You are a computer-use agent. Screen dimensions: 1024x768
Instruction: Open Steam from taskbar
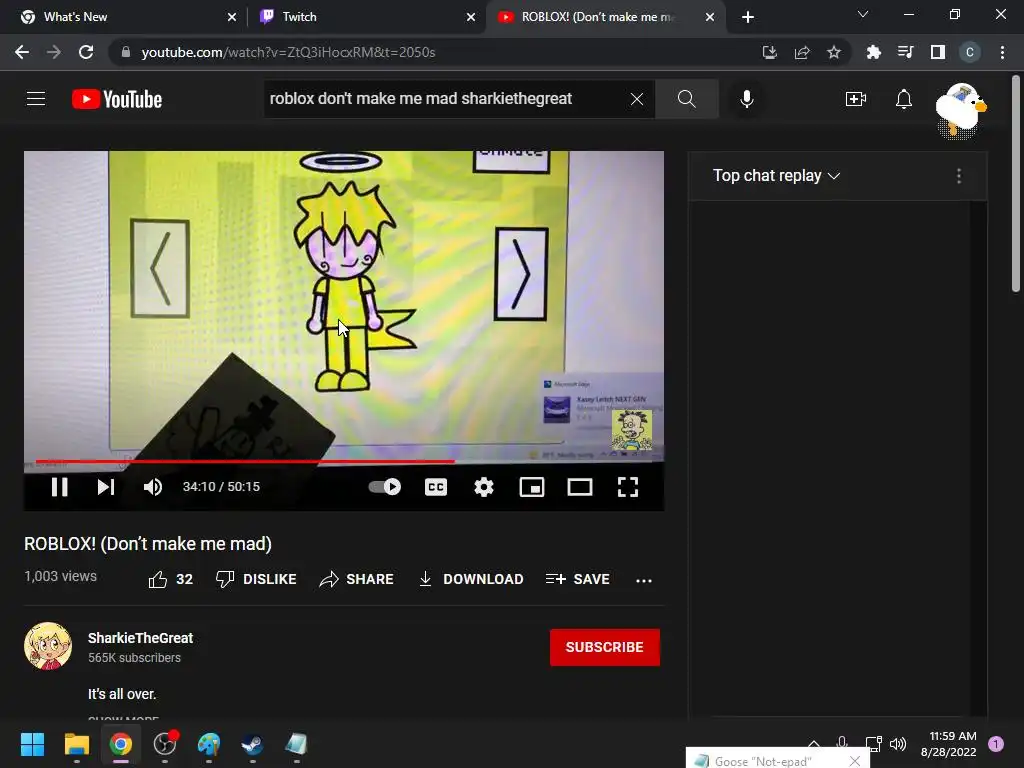pyautogui.click(x=252, y=744)
